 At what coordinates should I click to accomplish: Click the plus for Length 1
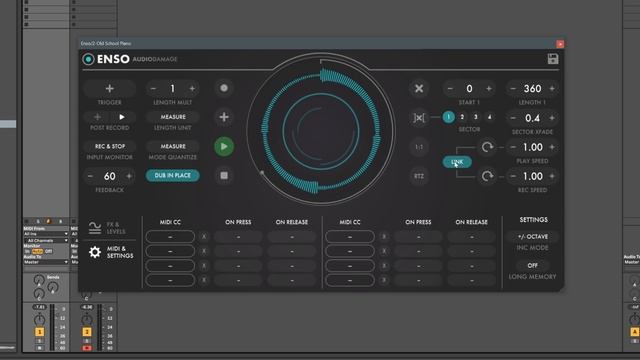552,89
